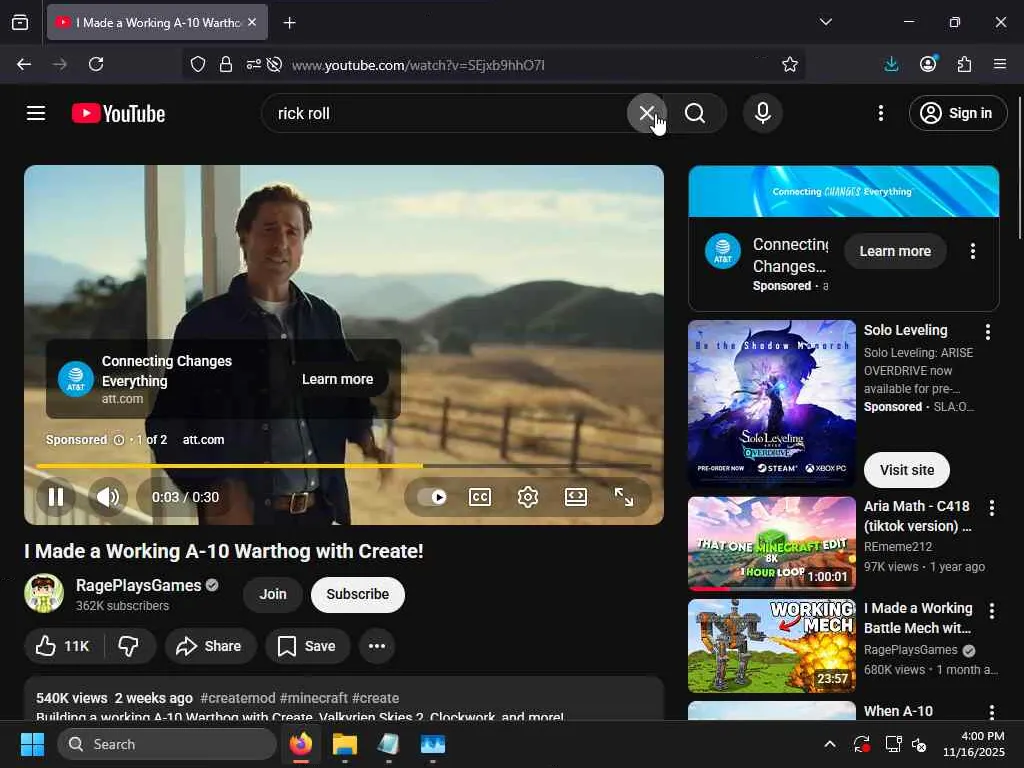Viewport: 1024px width, 768px height.
Task: List all tabs dropdown arrow
Action: 825,22
